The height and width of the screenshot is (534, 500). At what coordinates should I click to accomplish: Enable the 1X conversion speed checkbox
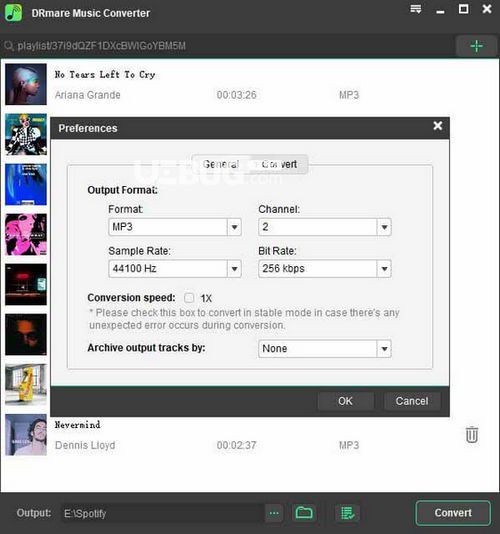189,298
